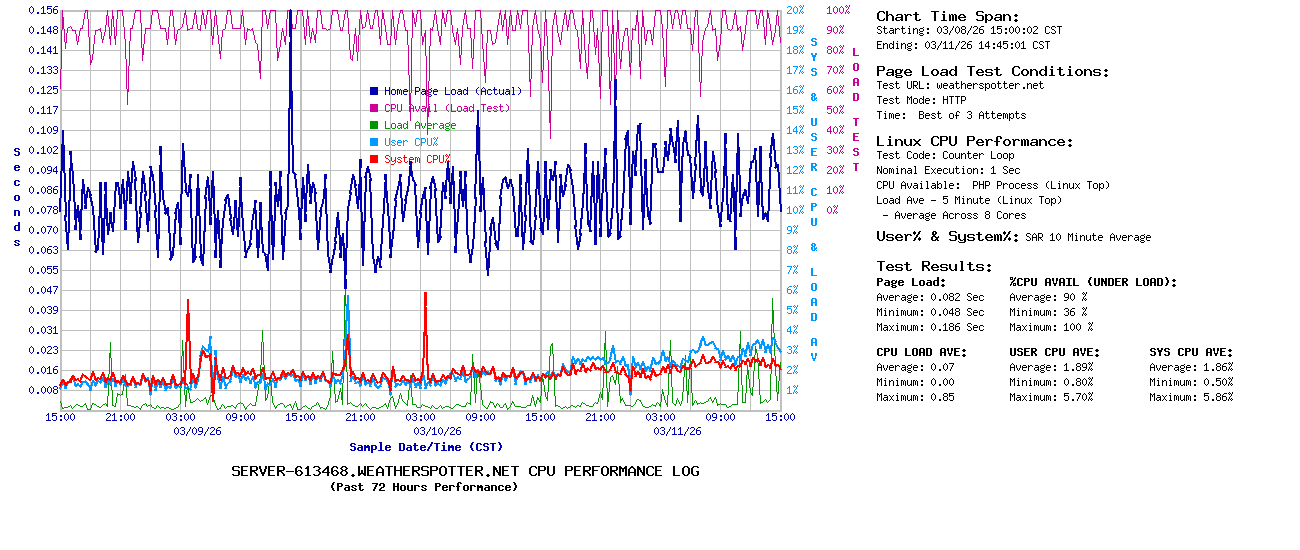Click the red System CPU% legend swatch
This screenshot has height=550, width=1300.
(x=374, y=159)
